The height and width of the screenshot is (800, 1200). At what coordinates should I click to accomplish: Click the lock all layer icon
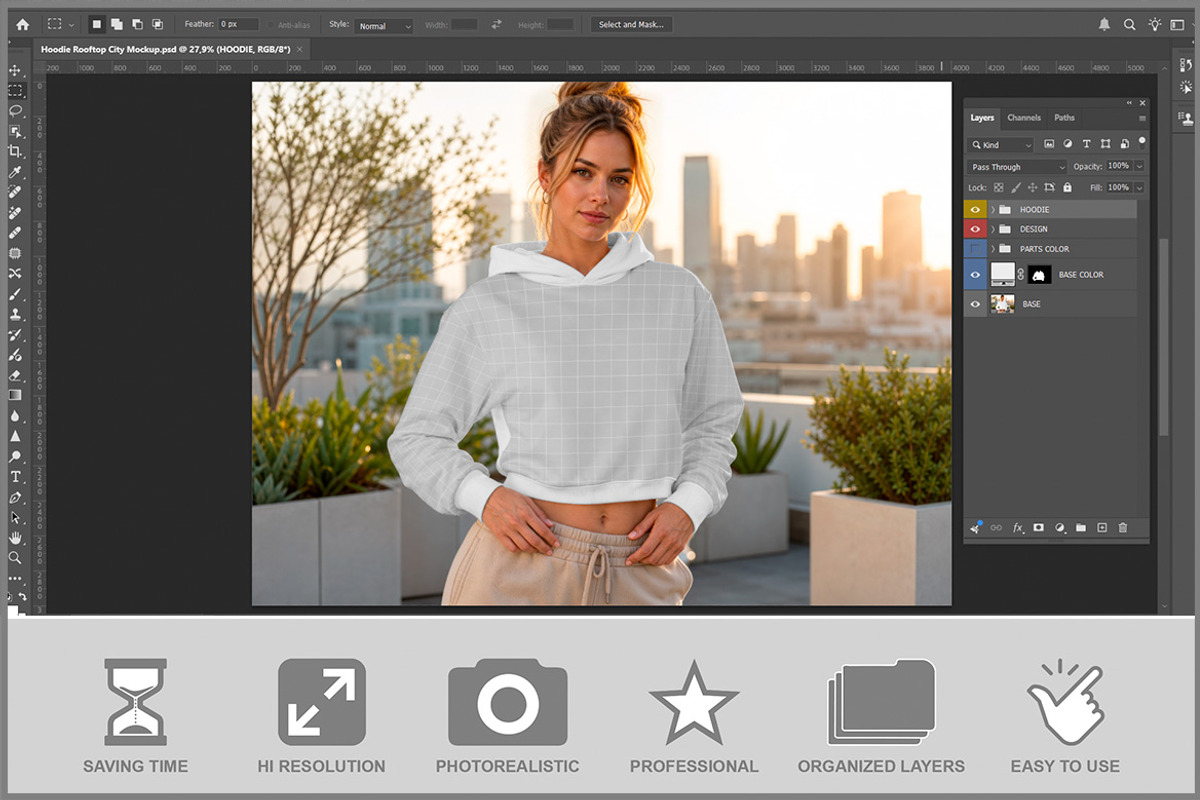(1067, 187)
